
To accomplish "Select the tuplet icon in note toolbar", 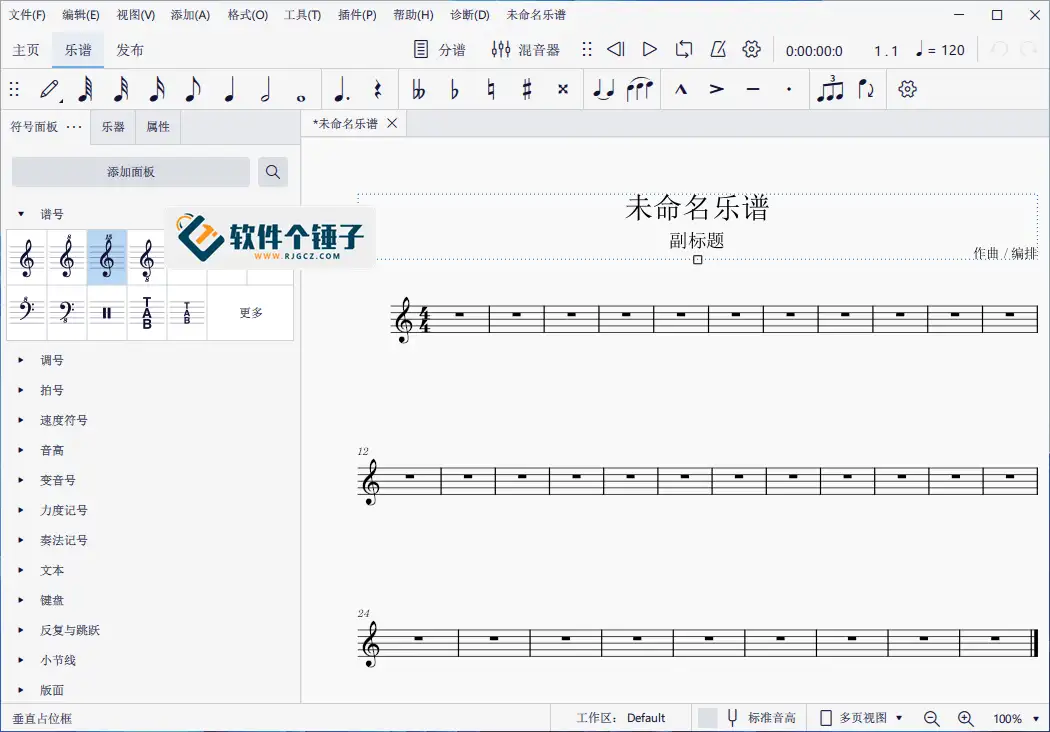I will (x=830, y=89).
